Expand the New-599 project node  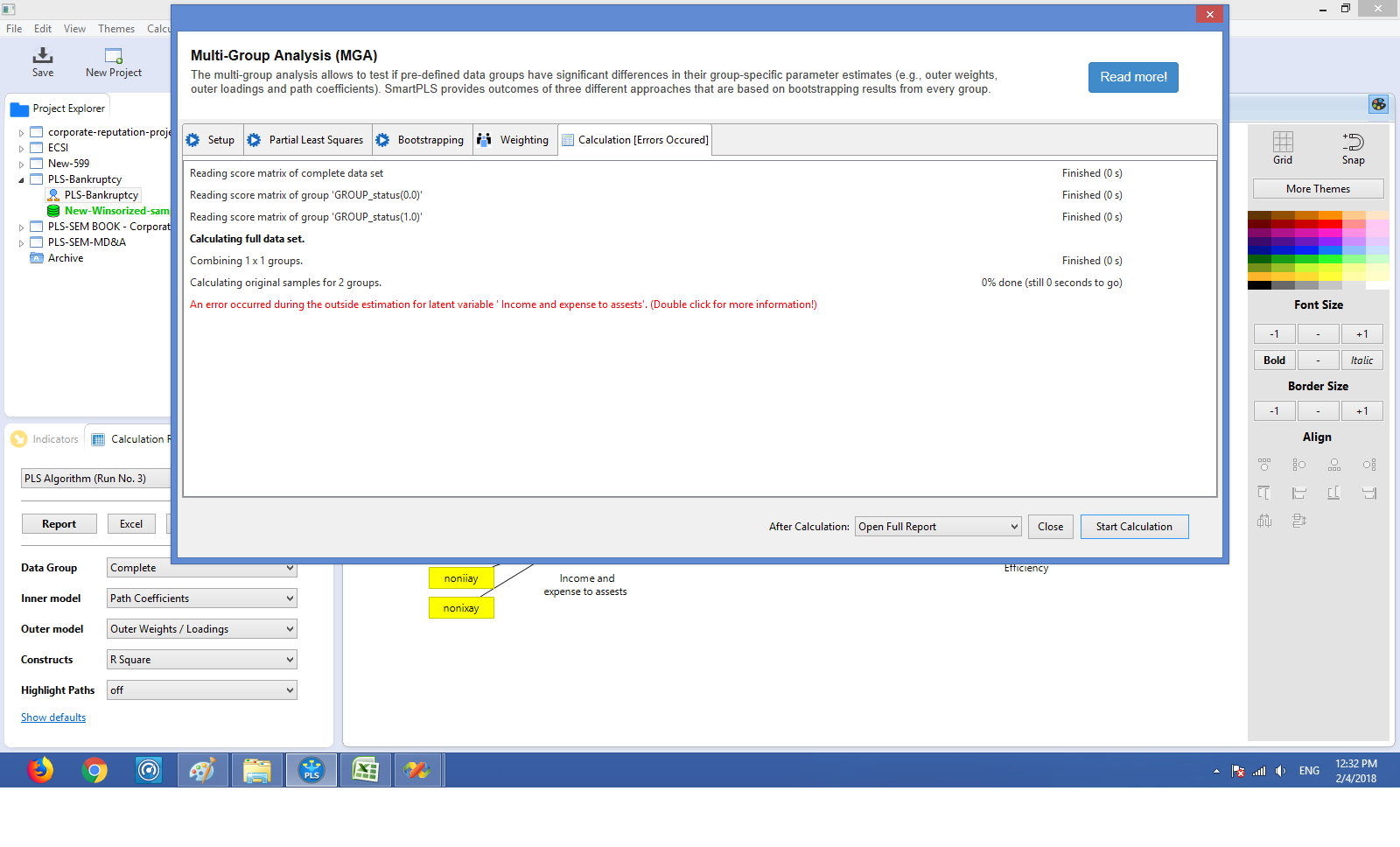click(x=22, y=164)
